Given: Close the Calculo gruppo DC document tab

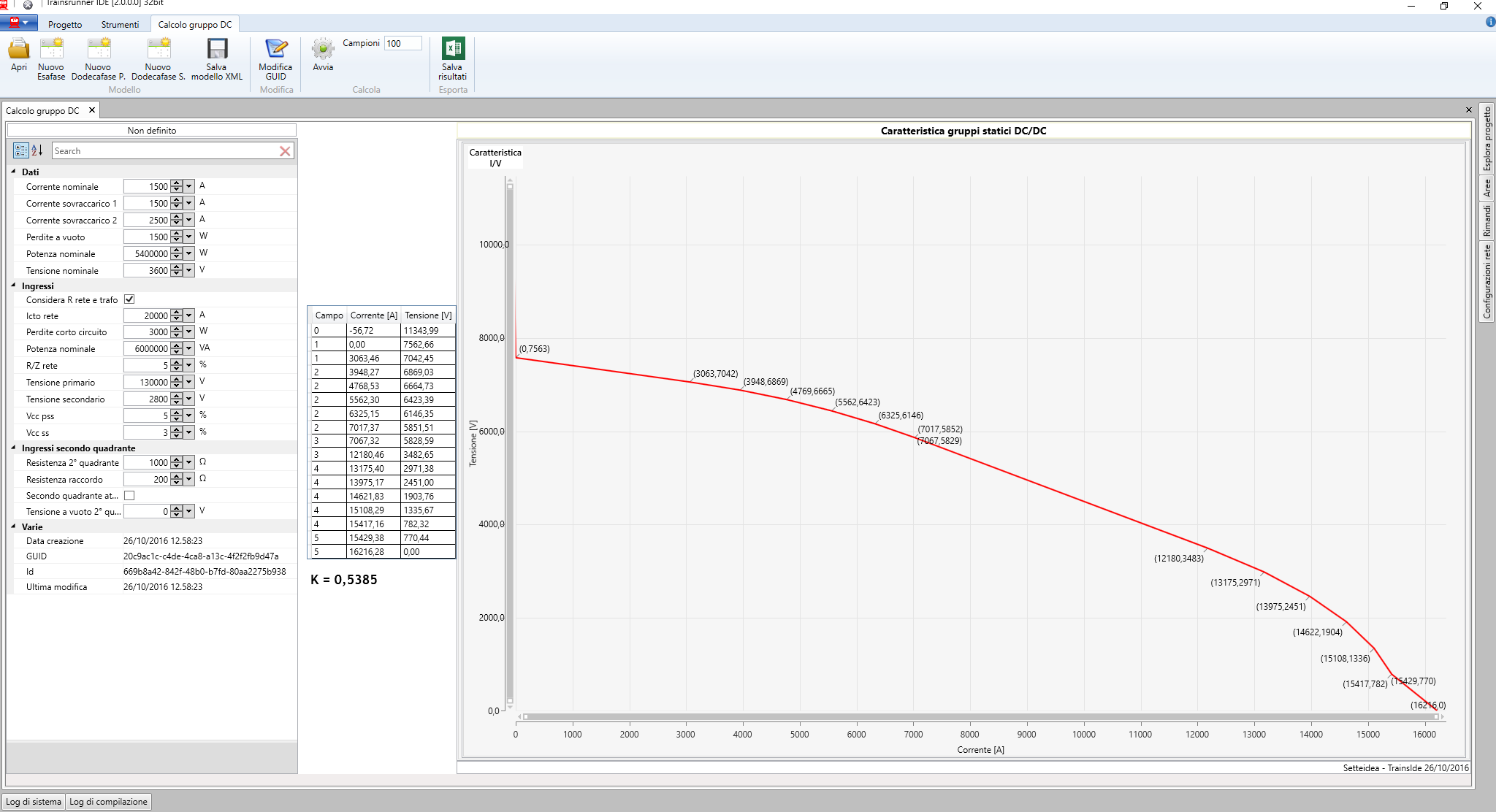Looking at the screenshot, I should (92, 110).
